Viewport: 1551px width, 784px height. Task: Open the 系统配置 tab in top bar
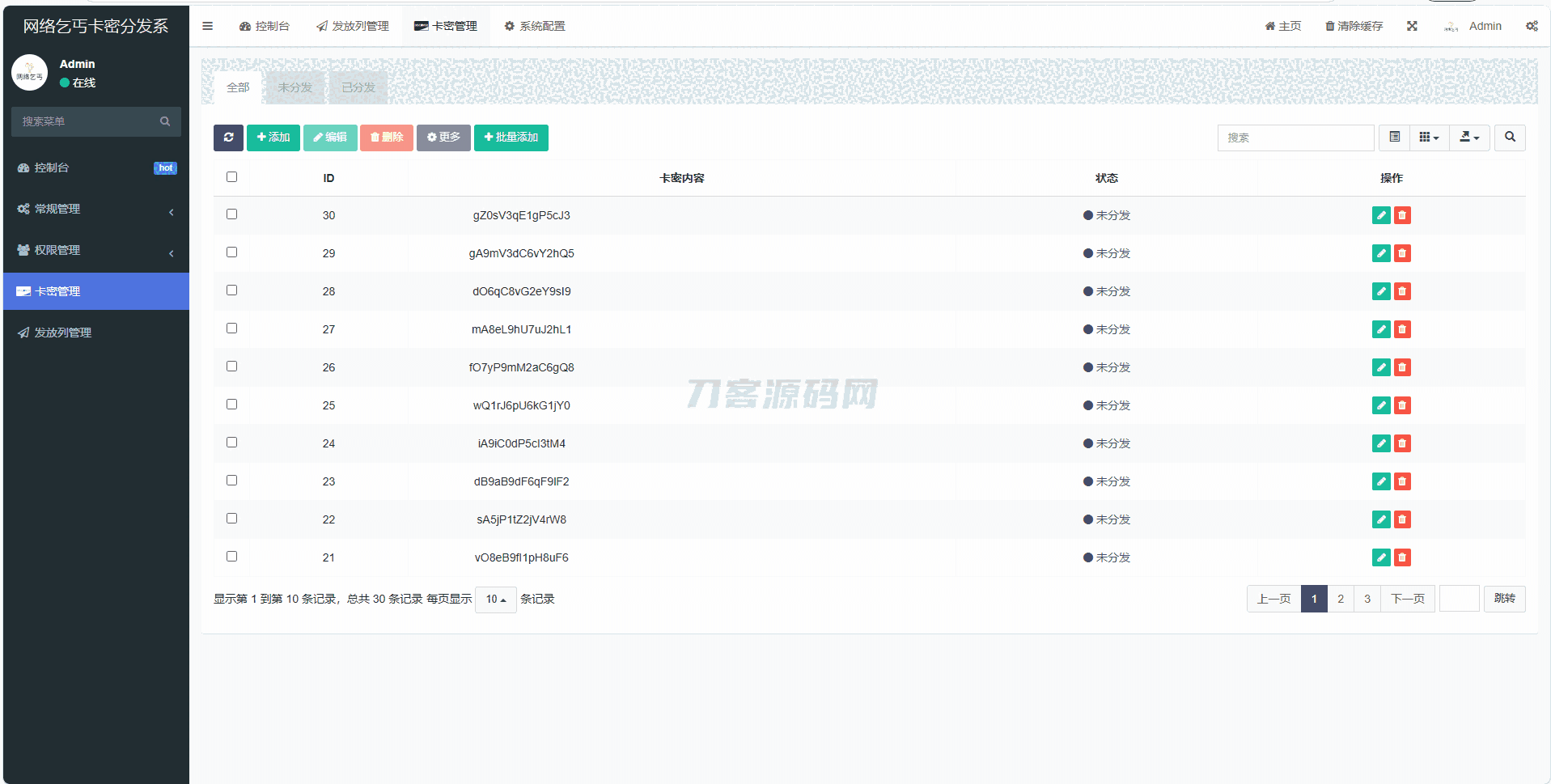click(x=534, y=26)
